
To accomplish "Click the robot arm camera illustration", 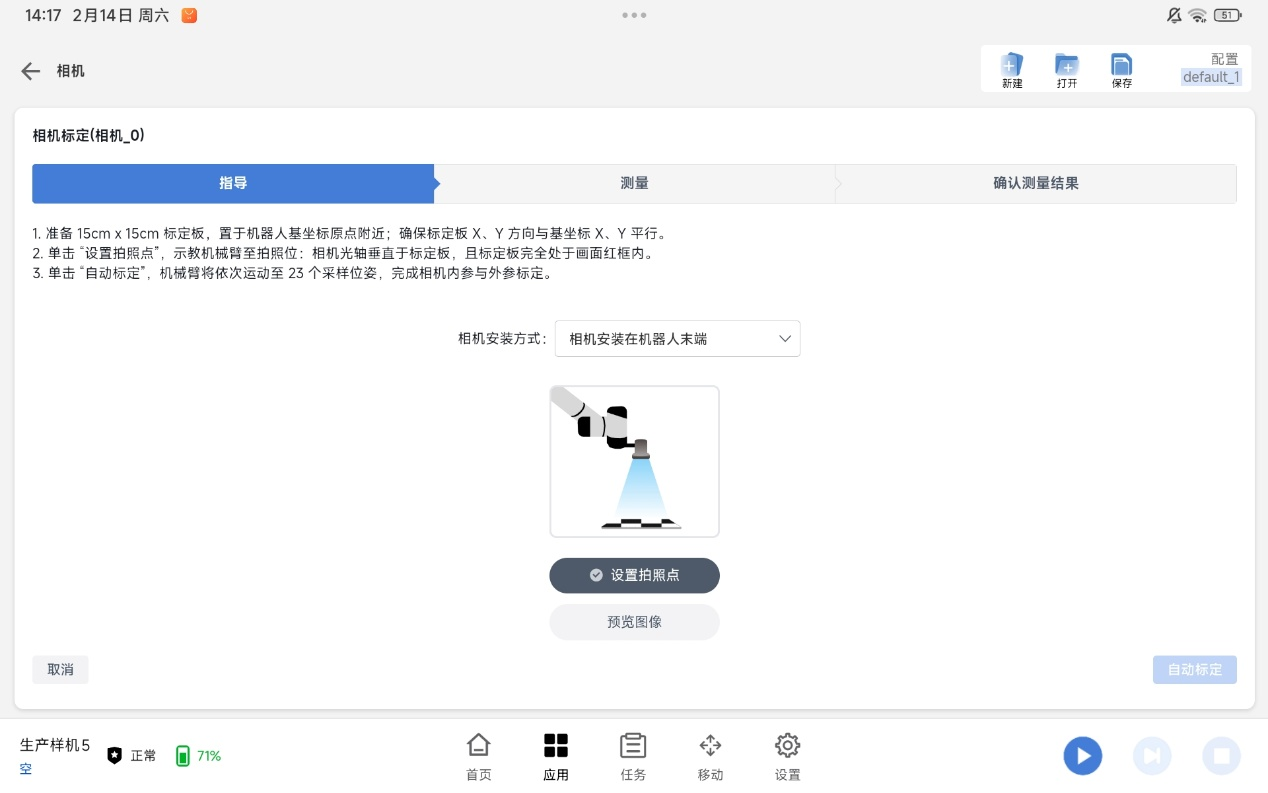I will point(634,461).
